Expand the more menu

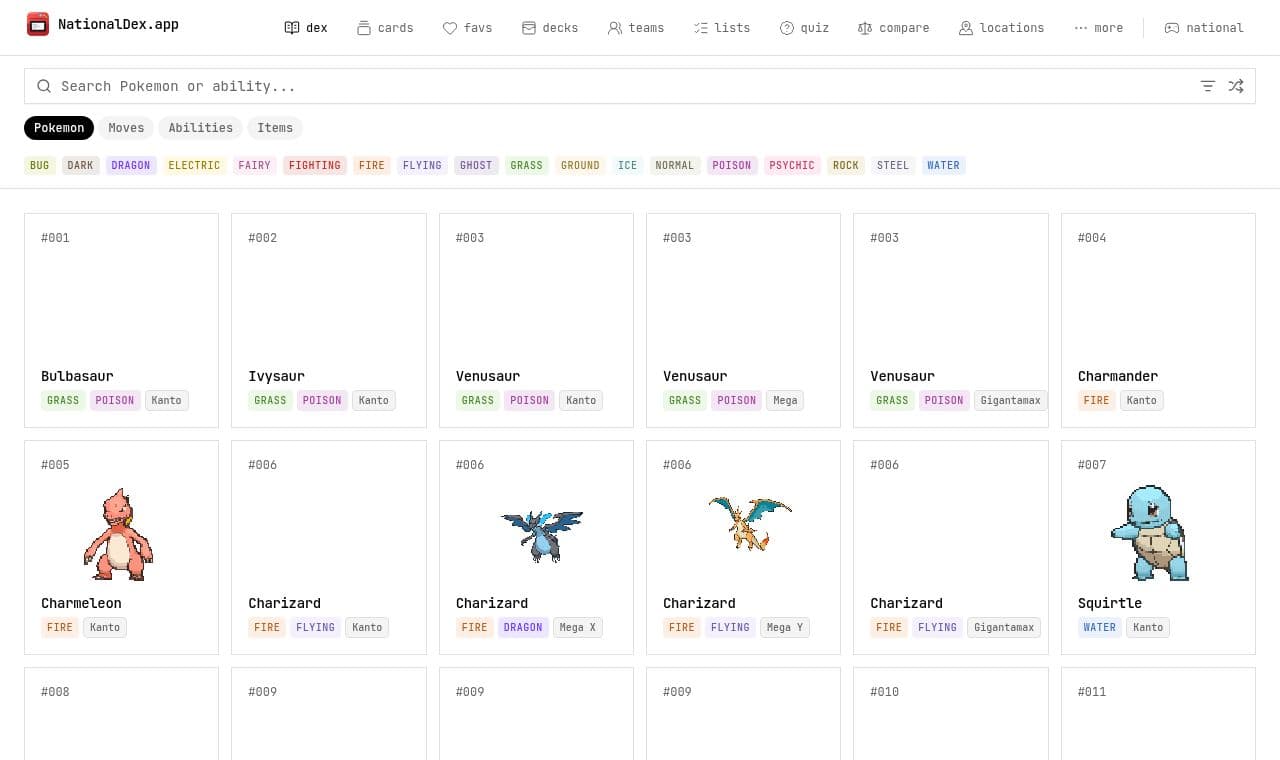click(1098, 28)
